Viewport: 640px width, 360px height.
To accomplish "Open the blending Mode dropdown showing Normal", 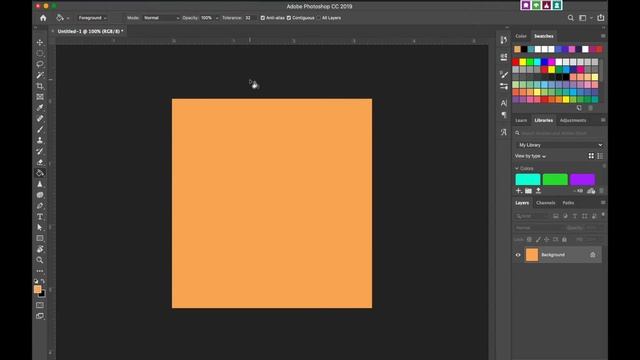I will (161, 18).
